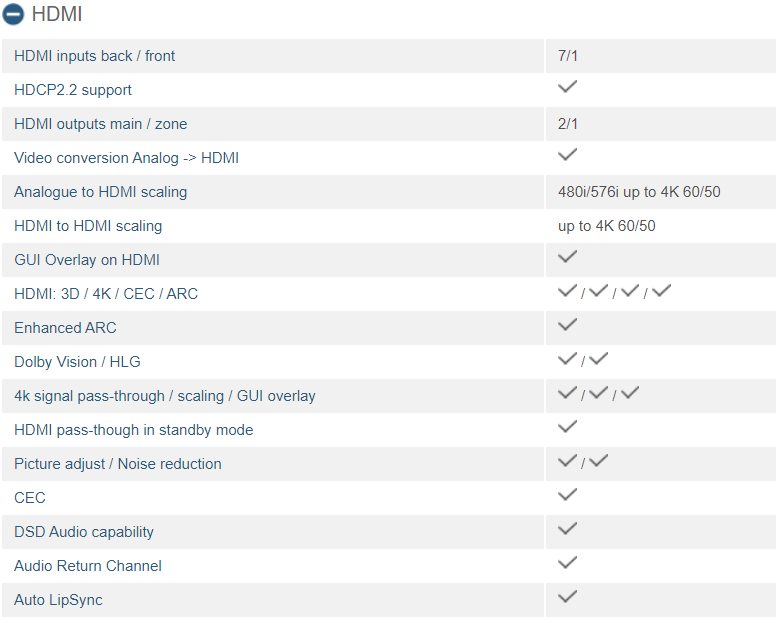The height and width of the screenshot is (618, 776).
Task: Click the GUI Overlay on HDMI checkmark
Action: [567, 256]
